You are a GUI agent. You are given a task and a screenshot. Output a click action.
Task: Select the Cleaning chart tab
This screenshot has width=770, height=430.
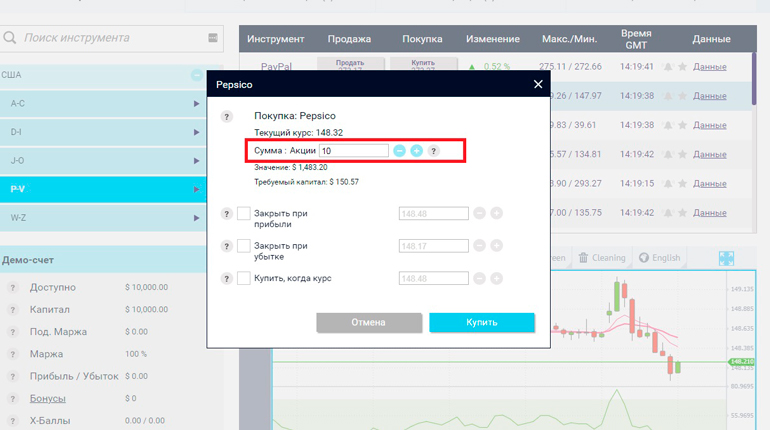pos(602,258)
